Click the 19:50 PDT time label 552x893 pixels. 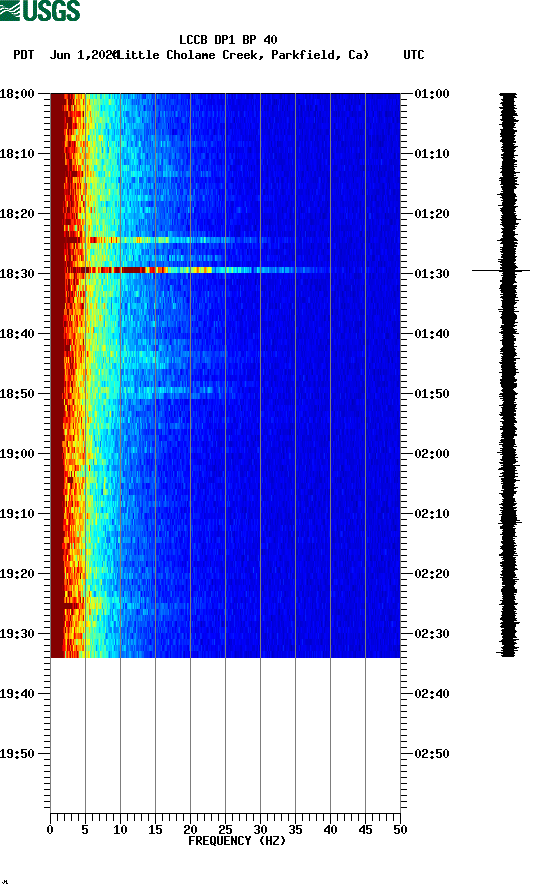(17, 754)
